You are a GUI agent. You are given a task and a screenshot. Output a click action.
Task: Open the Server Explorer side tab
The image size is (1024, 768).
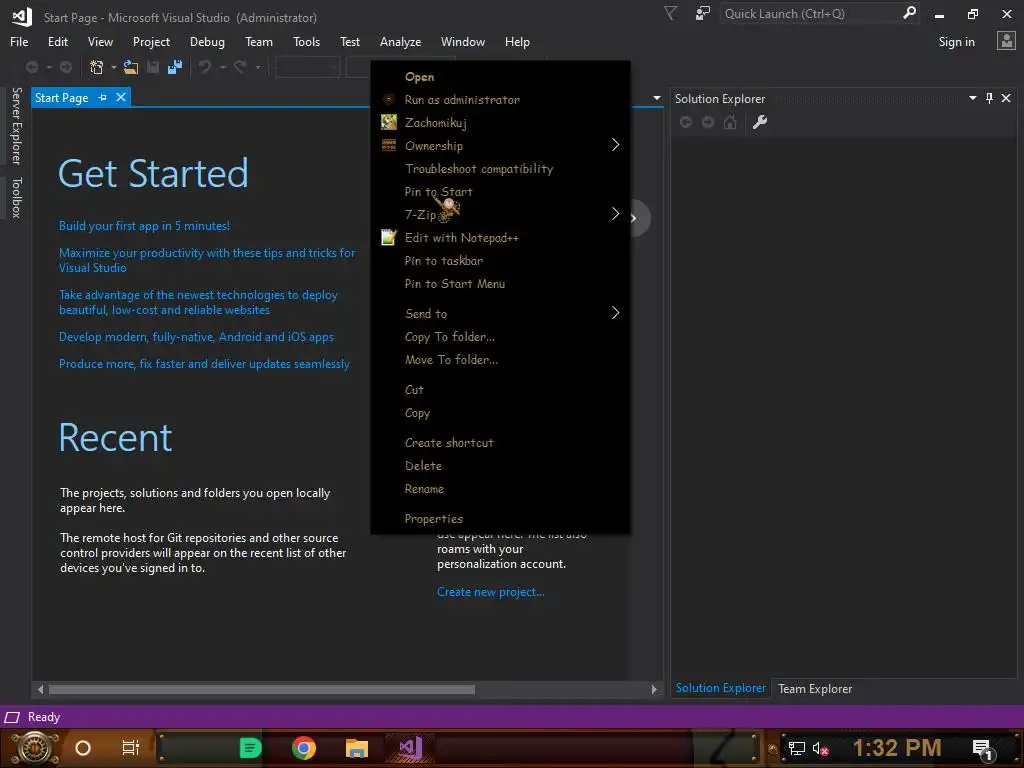pos(17,126)
